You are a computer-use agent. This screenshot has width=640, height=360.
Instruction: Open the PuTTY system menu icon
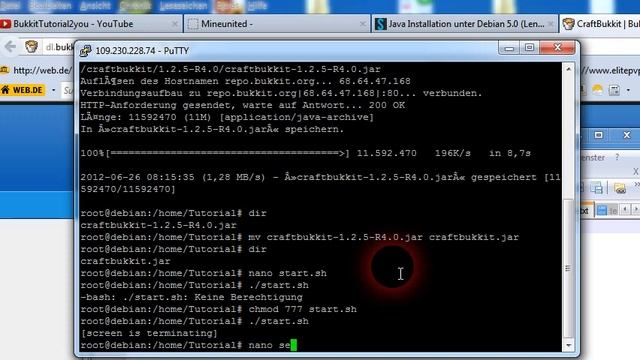click(85, 51)
